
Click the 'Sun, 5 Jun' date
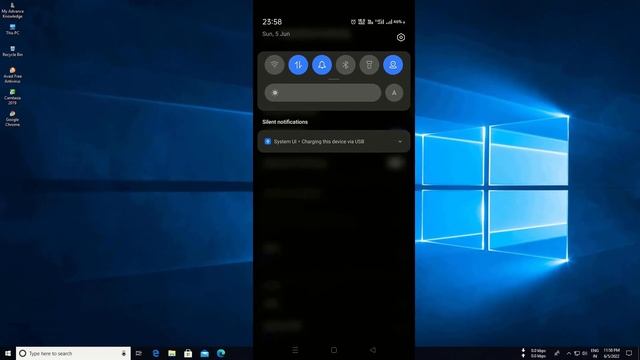(276, 34)
